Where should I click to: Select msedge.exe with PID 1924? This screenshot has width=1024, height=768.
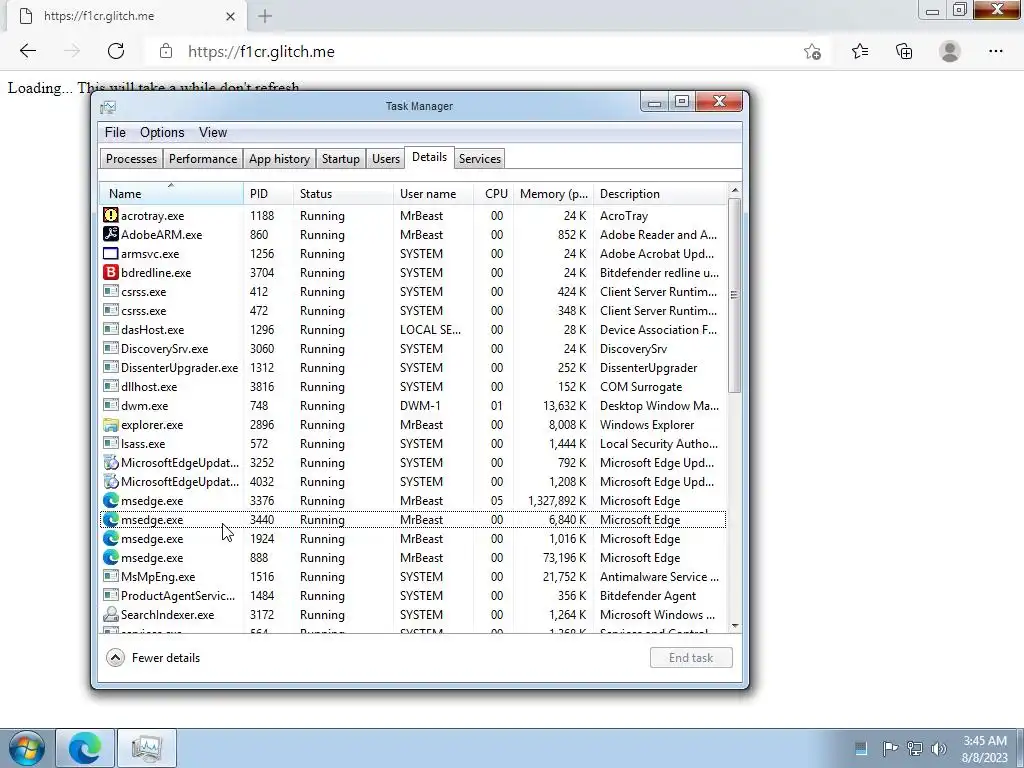(x=413, y=539)
